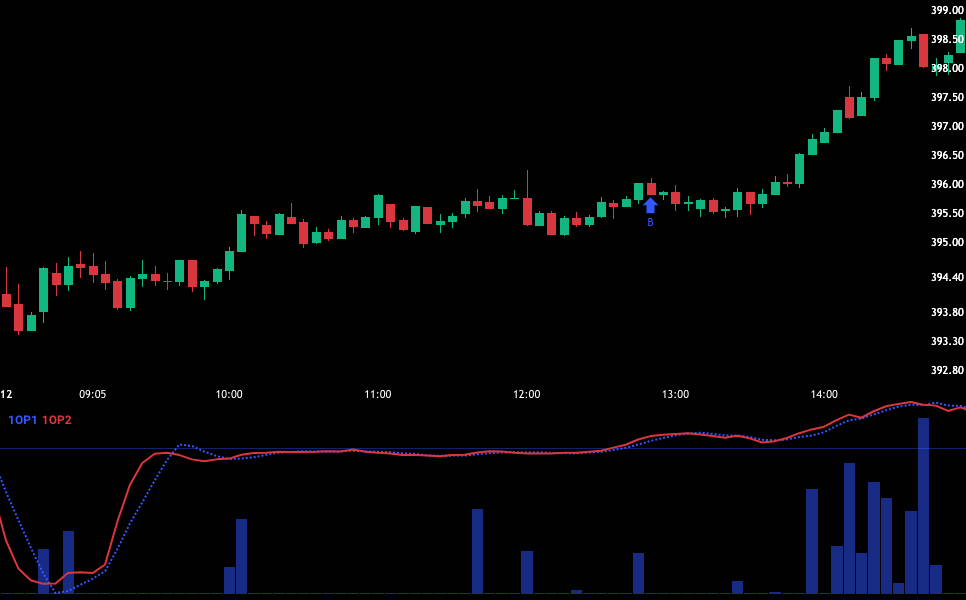Image resolution: width=966 pixels, height=600 pixels.
Task: Select the 1OP2 indicator legend label
Action: click(57, 420)
